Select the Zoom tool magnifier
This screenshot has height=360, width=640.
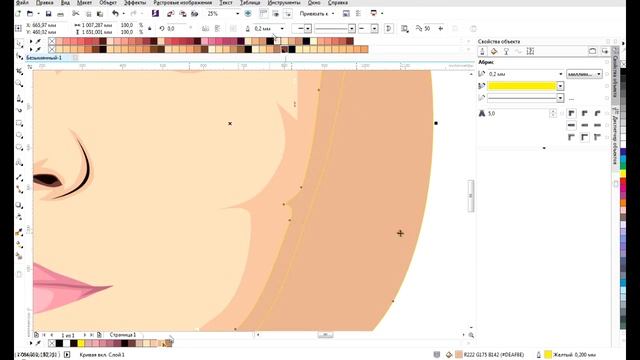coord(19,84)
